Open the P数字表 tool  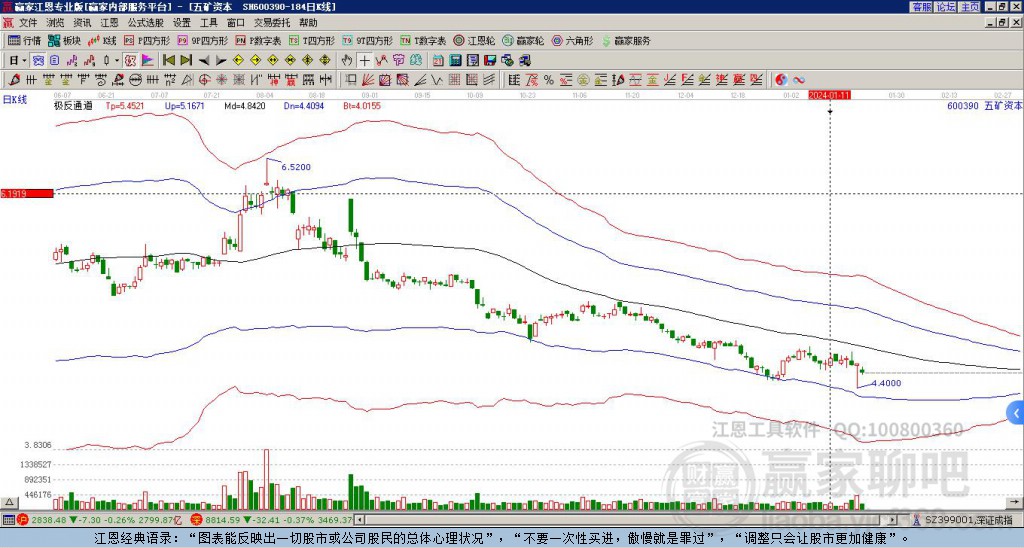[x=258, y=40]
